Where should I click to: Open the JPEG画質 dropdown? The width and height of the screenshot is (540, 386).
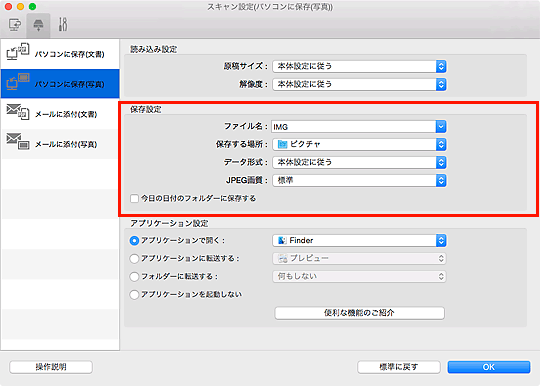click(x=359, y=180)
